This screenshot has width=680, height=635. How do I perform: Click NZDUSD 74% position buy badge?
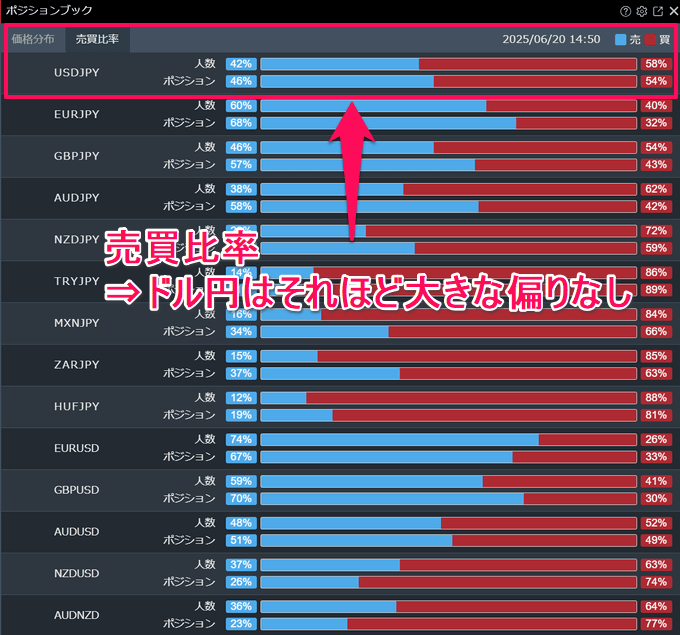tap(656, 582)
